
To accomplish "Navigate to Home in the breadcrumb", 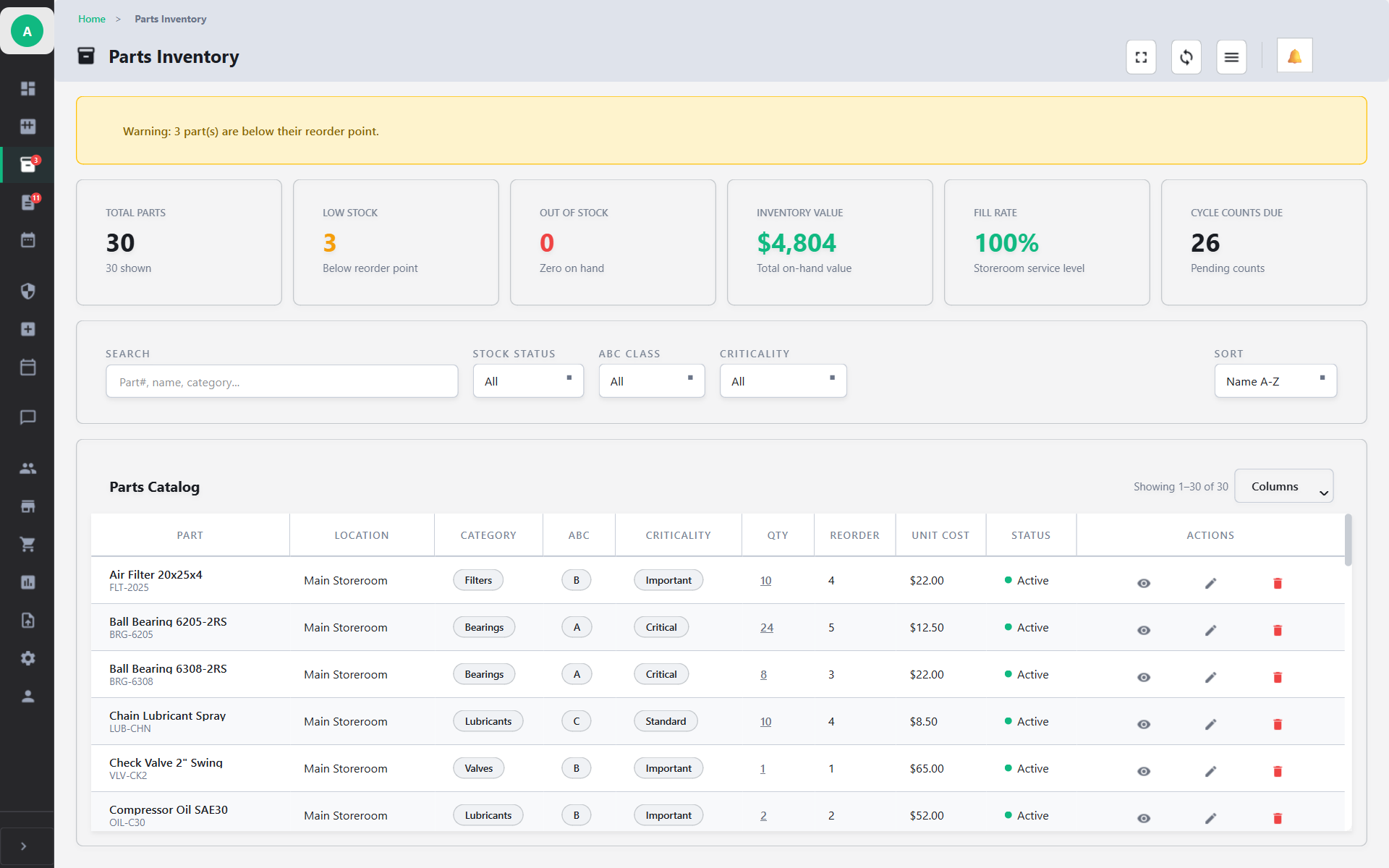I will [92, 19].
